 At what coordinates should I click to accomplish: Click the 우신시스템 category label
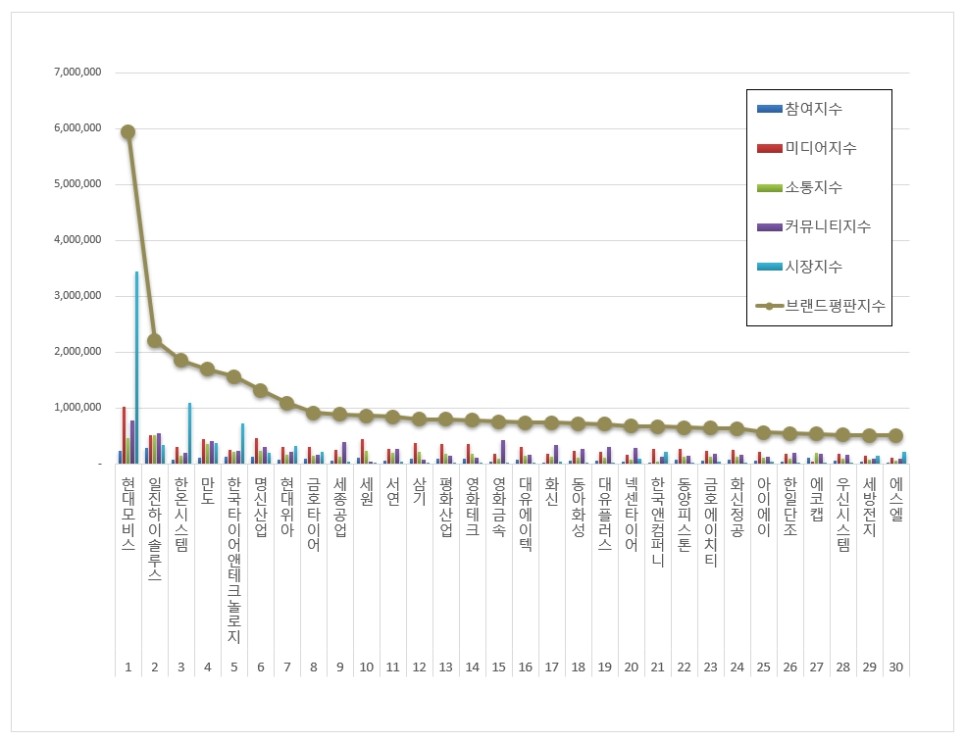tap(843, 514)
